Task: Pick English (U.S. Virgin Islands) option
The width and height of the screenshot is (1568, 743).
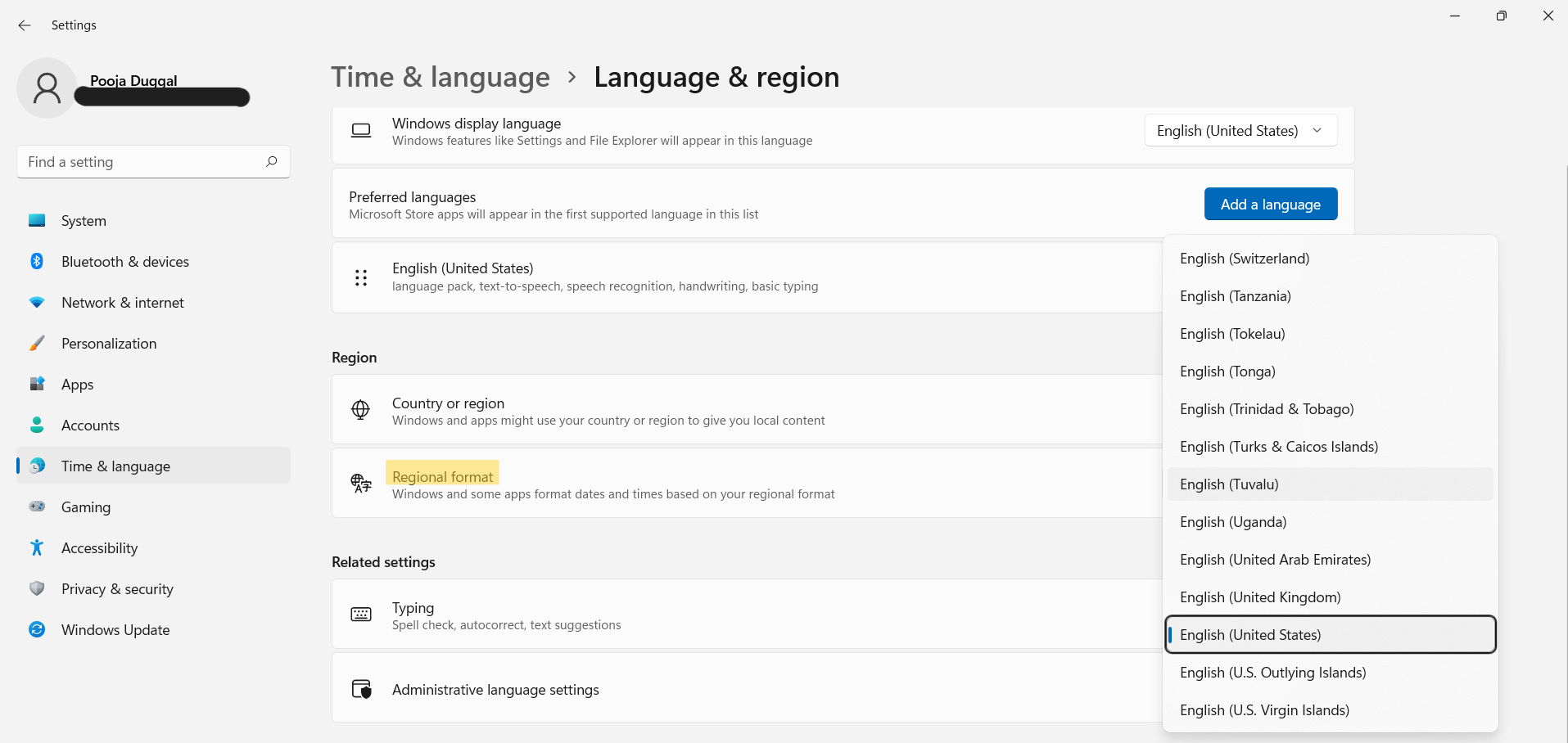Action: pos(1264,710)
